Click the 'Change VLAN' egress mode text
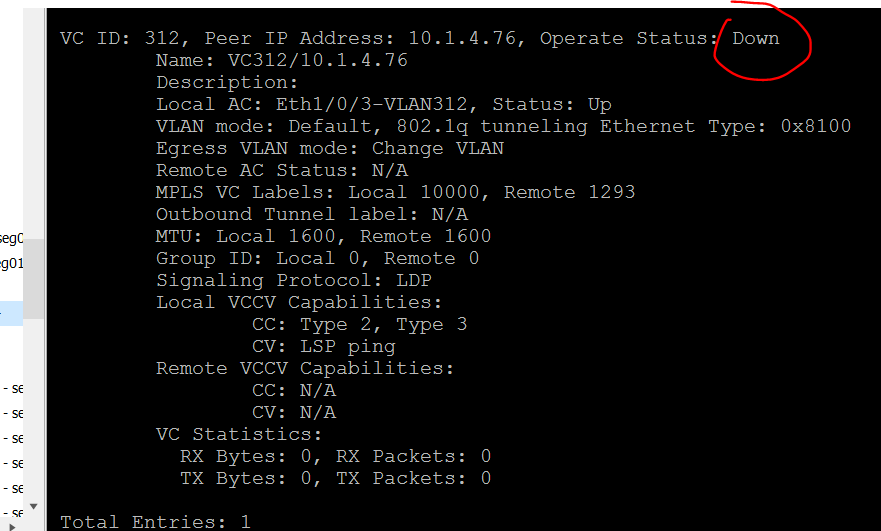 438,148
